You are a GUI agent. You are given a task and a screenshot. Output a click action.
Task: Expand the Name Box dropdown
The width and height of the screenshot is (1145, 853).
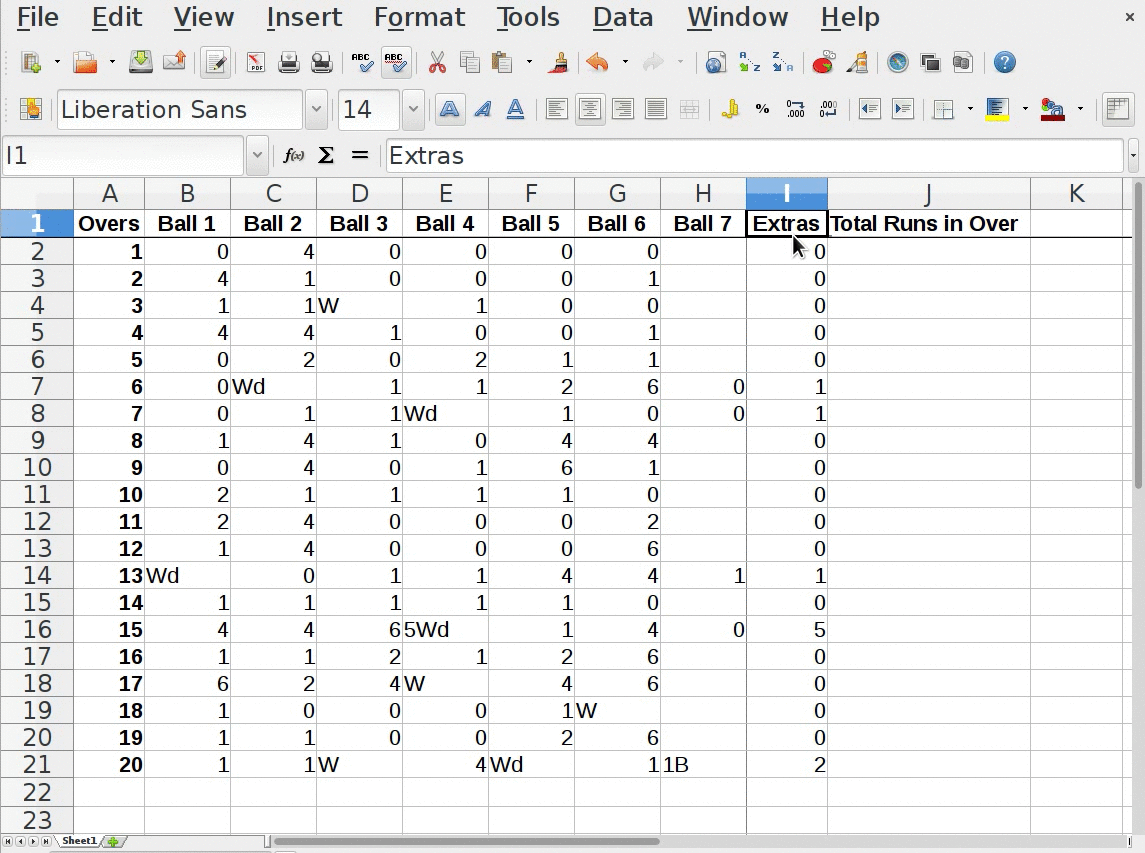pos(257,156)
